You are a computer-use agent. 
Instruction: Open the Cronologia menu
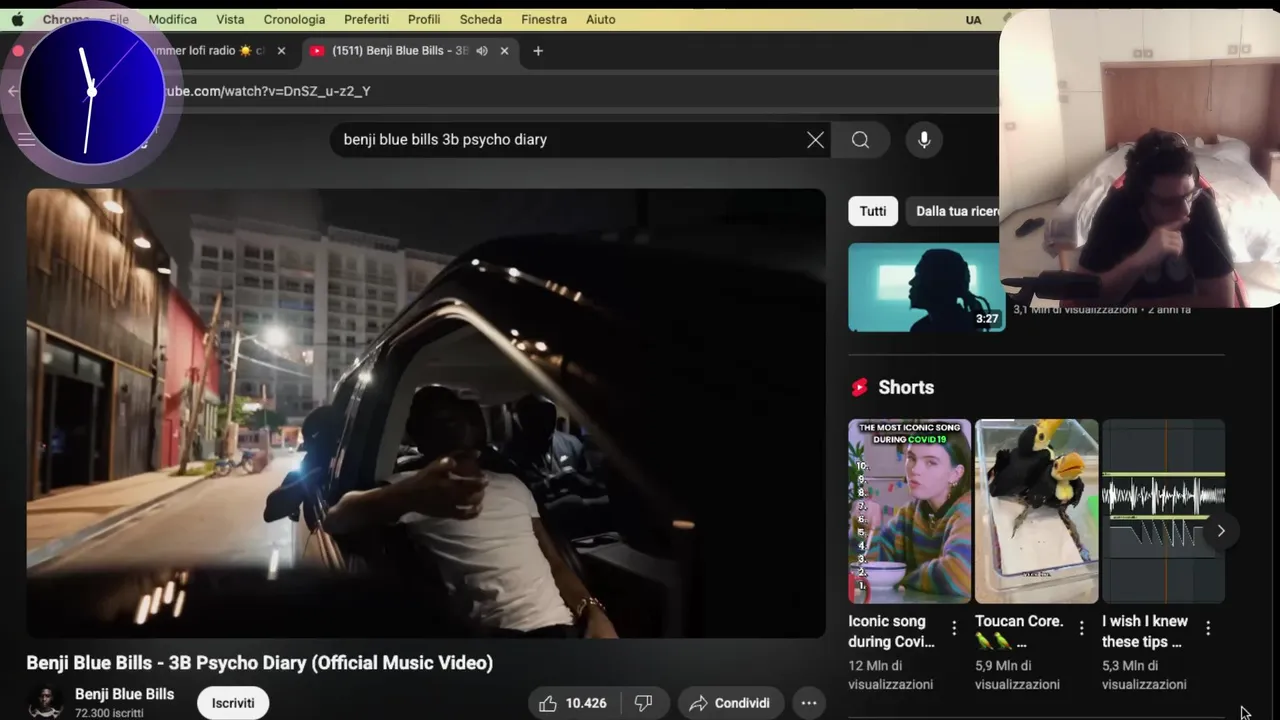pyautogui.click(x=294, y=19)
